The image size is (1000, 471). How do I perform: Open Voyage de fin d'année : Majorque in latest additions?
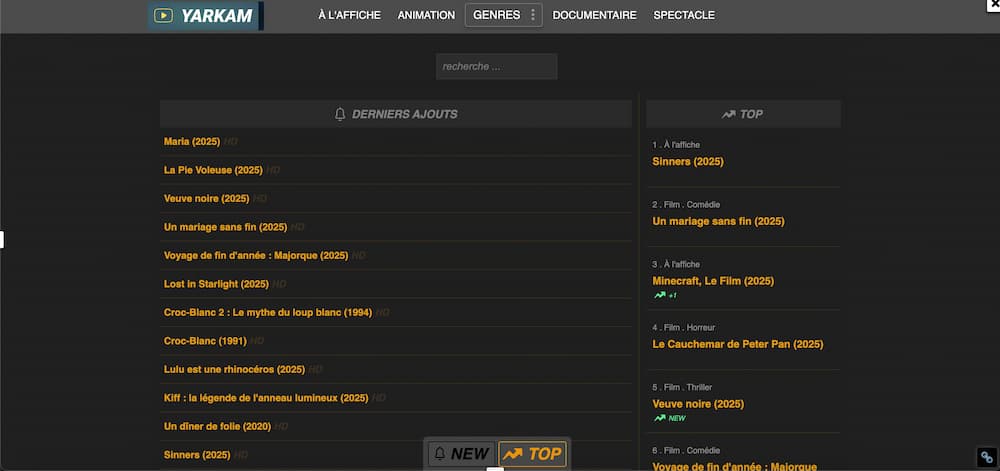tap(256, 256)
